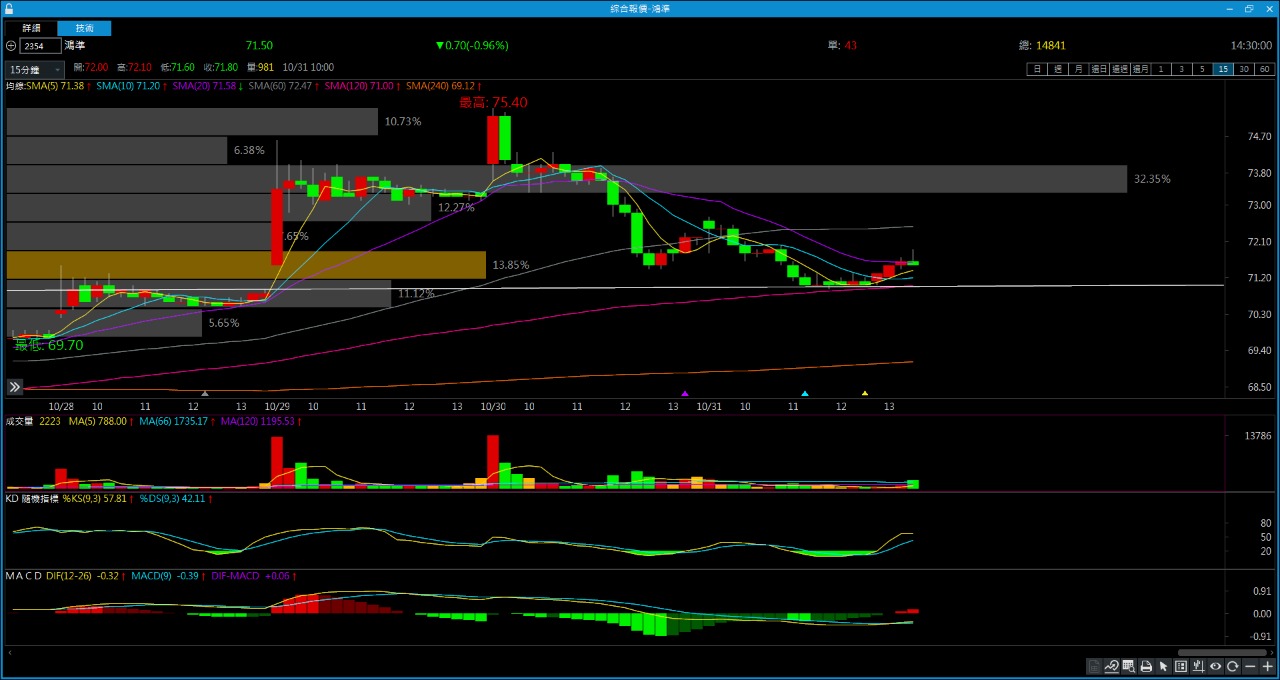1280x680 pixels.
Task: Open the chart layout panel icon
Action: [1181, 666]
